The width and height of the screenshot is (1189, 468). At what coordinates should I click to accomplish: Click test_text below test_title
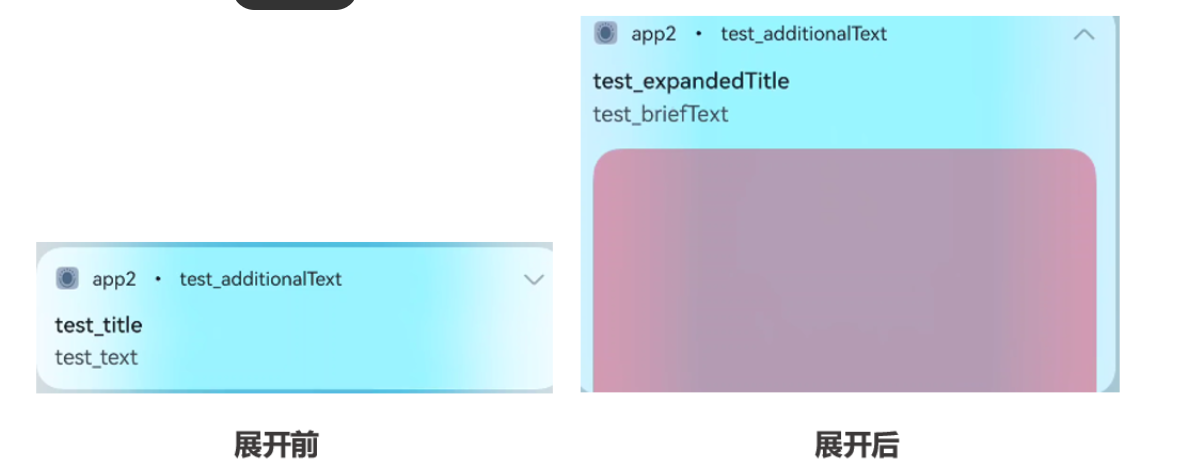click(x=96, y=357)
